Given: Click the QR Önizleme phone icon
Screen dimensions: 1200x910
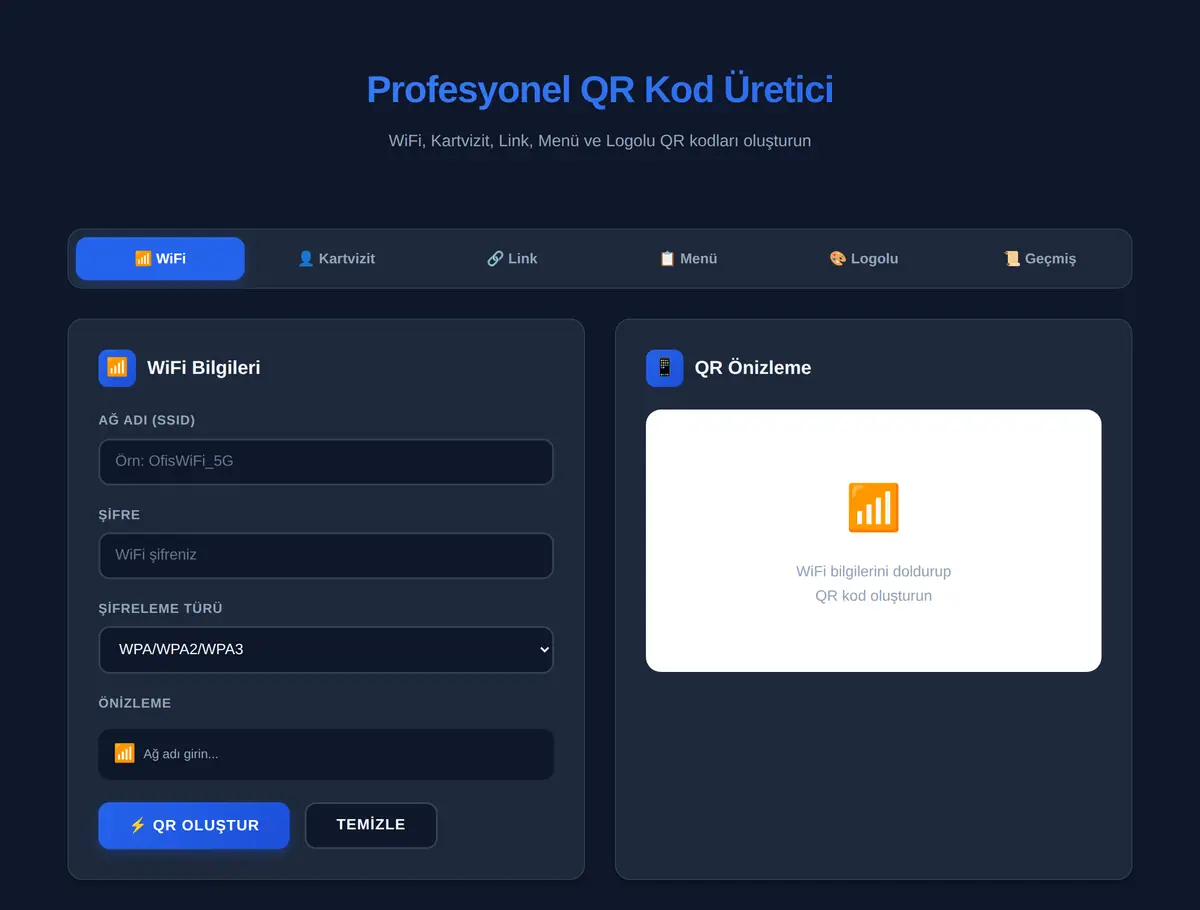Looking at the screenshot, I should pos(665,368).
